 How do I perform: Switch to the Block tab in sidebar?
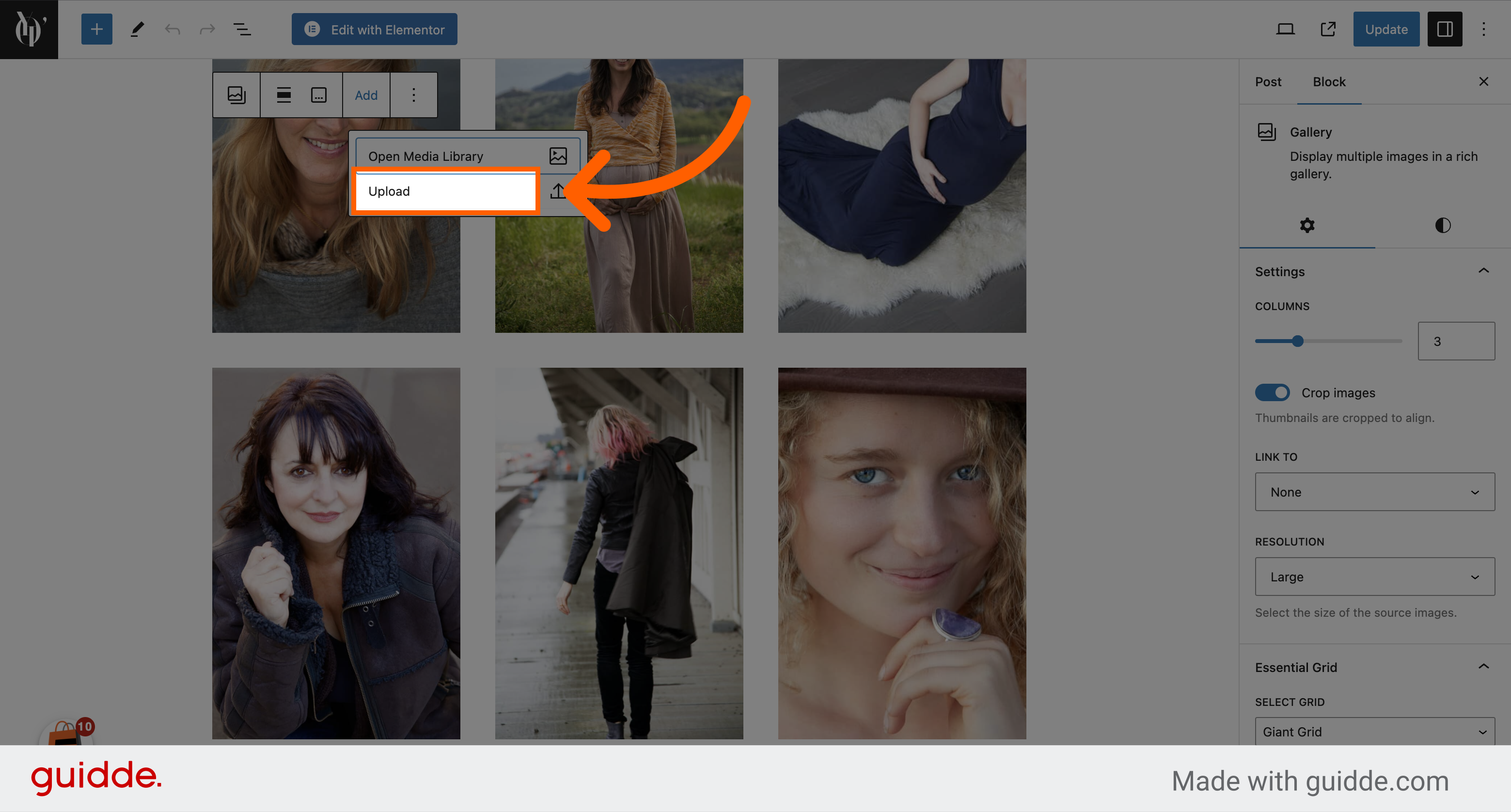tap(1329, 81)
